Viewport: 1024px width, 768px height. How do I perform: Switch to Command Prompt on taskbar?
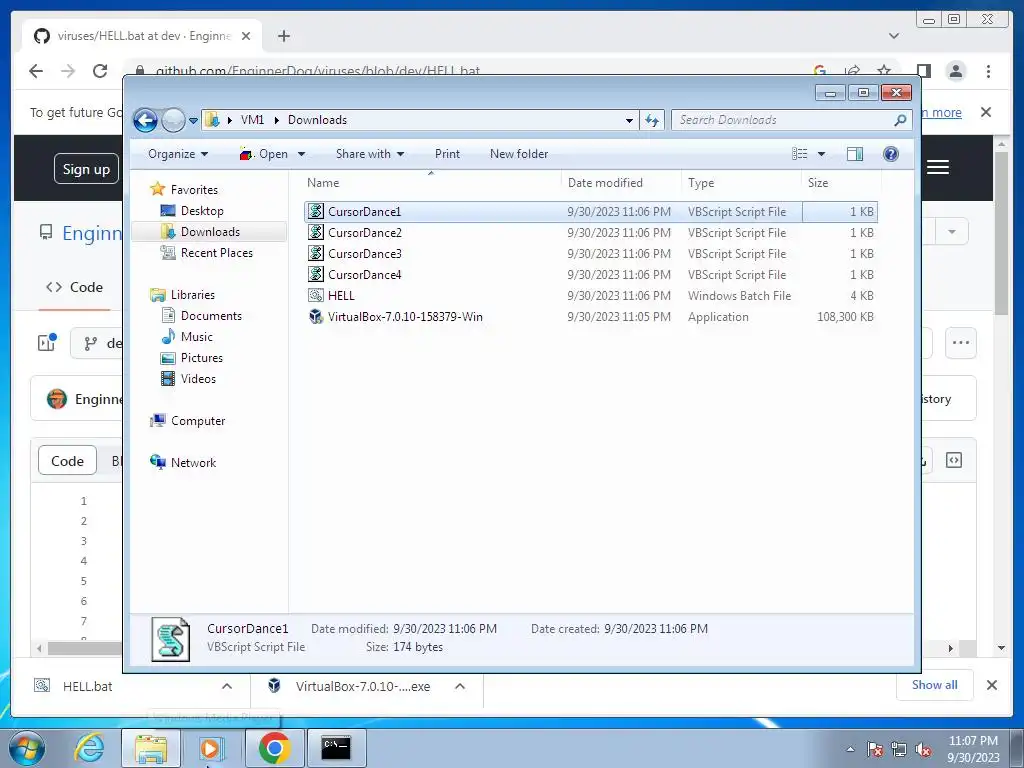tap(336, 748)
